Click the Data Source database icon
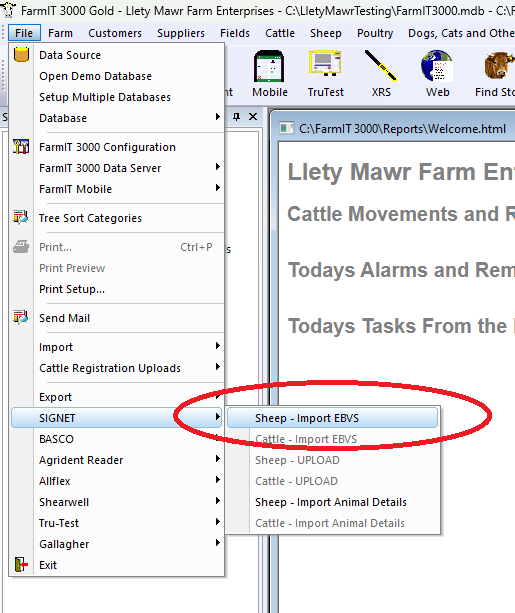Image resolution: width=515 pixels, height=613 pixels. point(21,54)
